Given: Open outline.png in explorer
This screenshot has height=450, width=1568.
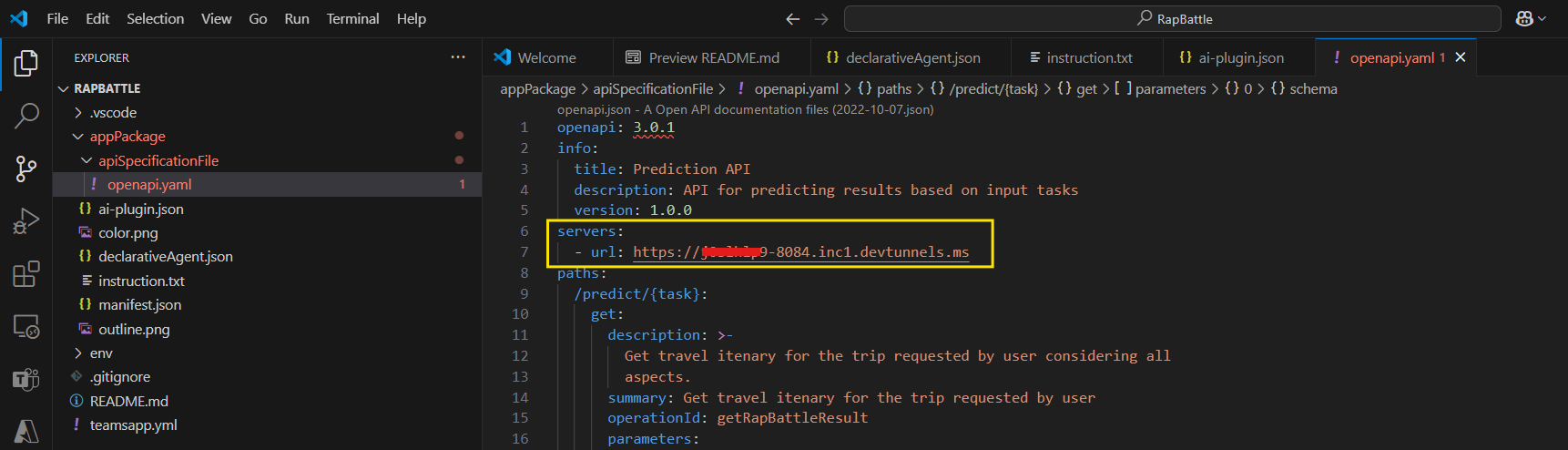Looking at the screenshot, I should [x=267, y=329].
